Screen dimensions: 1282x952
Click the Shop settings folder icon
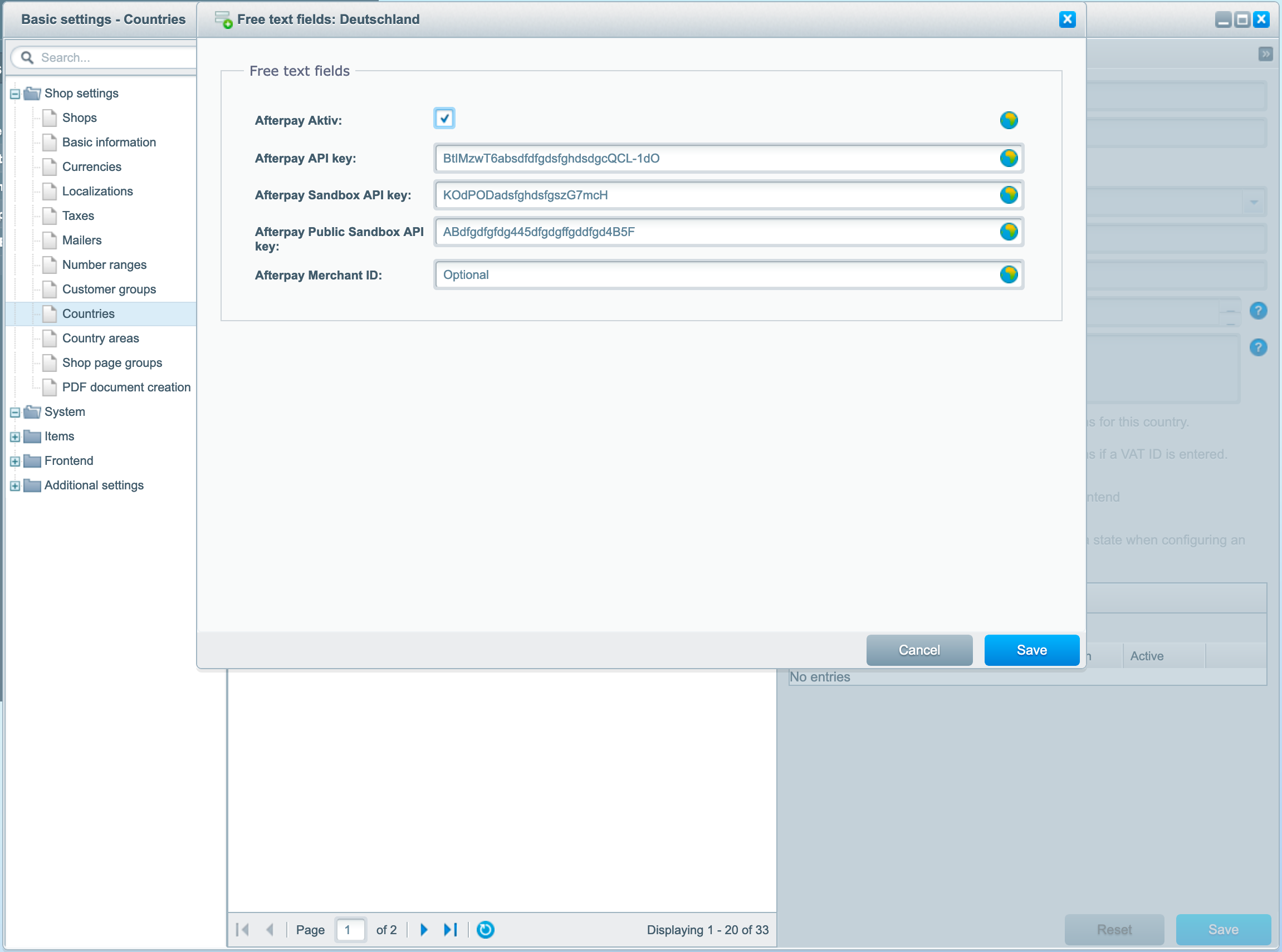click(32, 93)
